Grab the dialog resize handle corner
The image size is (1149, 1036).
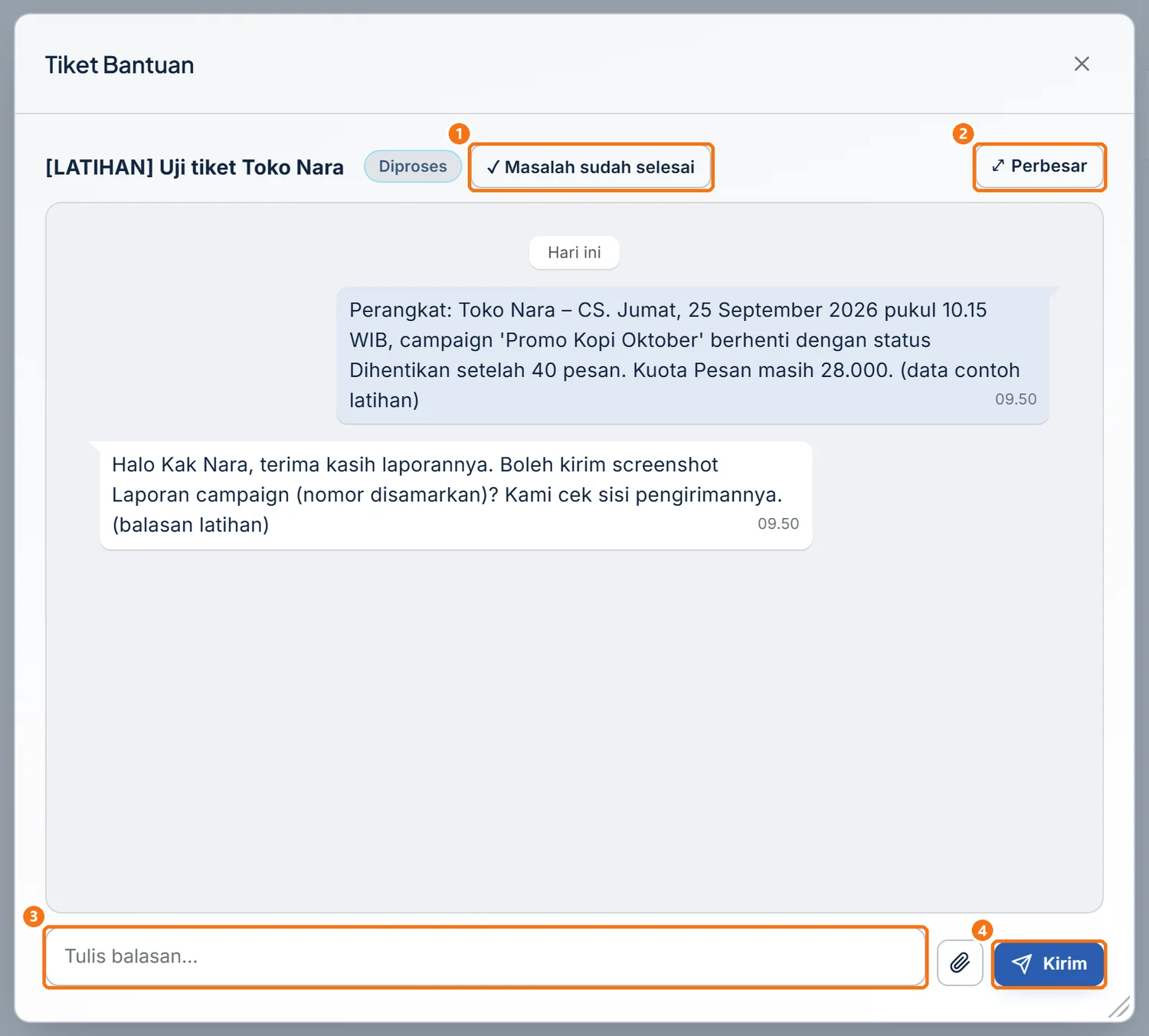[x=1119, y=1007]
